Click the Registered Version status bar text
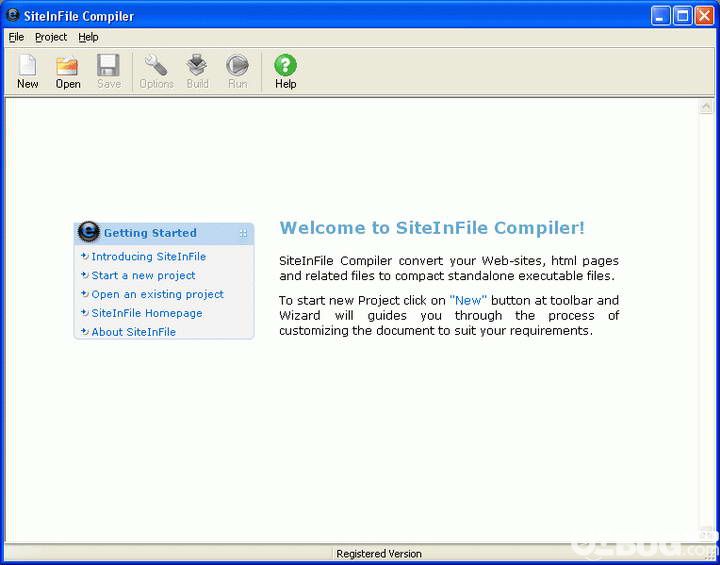 pos(379,554)
